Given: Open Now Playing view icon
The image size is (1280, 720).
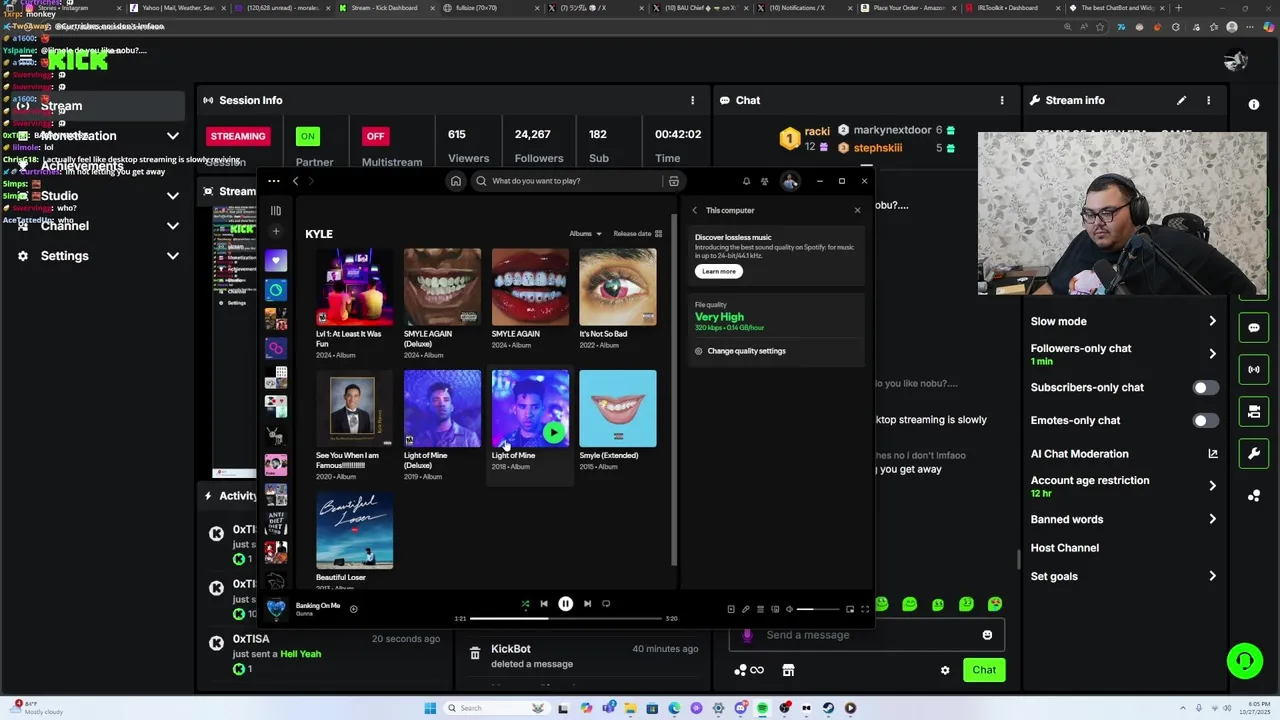Looking at the screenshot, I should 731,609.
